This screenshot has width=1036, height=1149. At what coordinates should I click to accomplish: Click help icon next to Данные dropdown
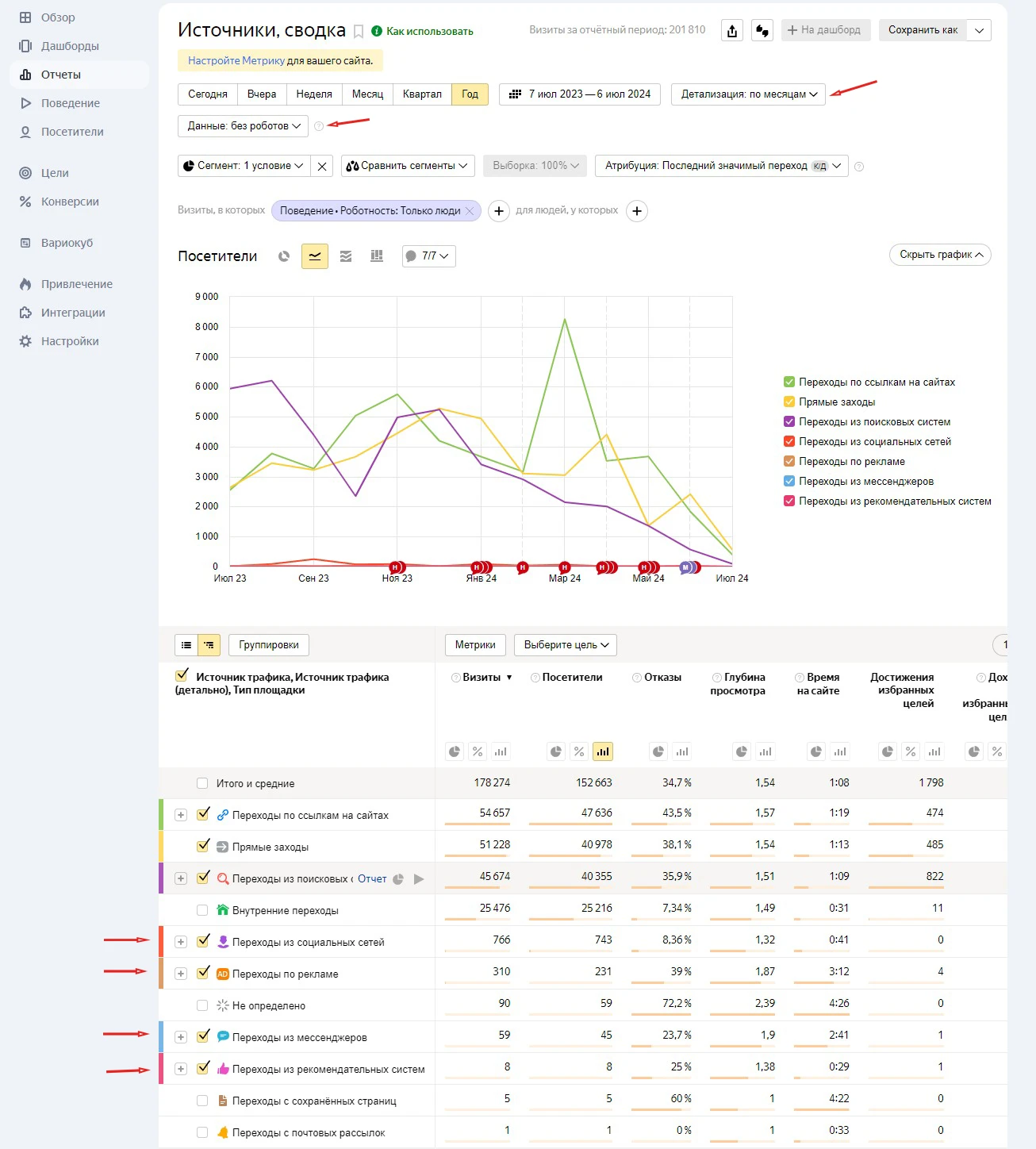pos(319,126)
